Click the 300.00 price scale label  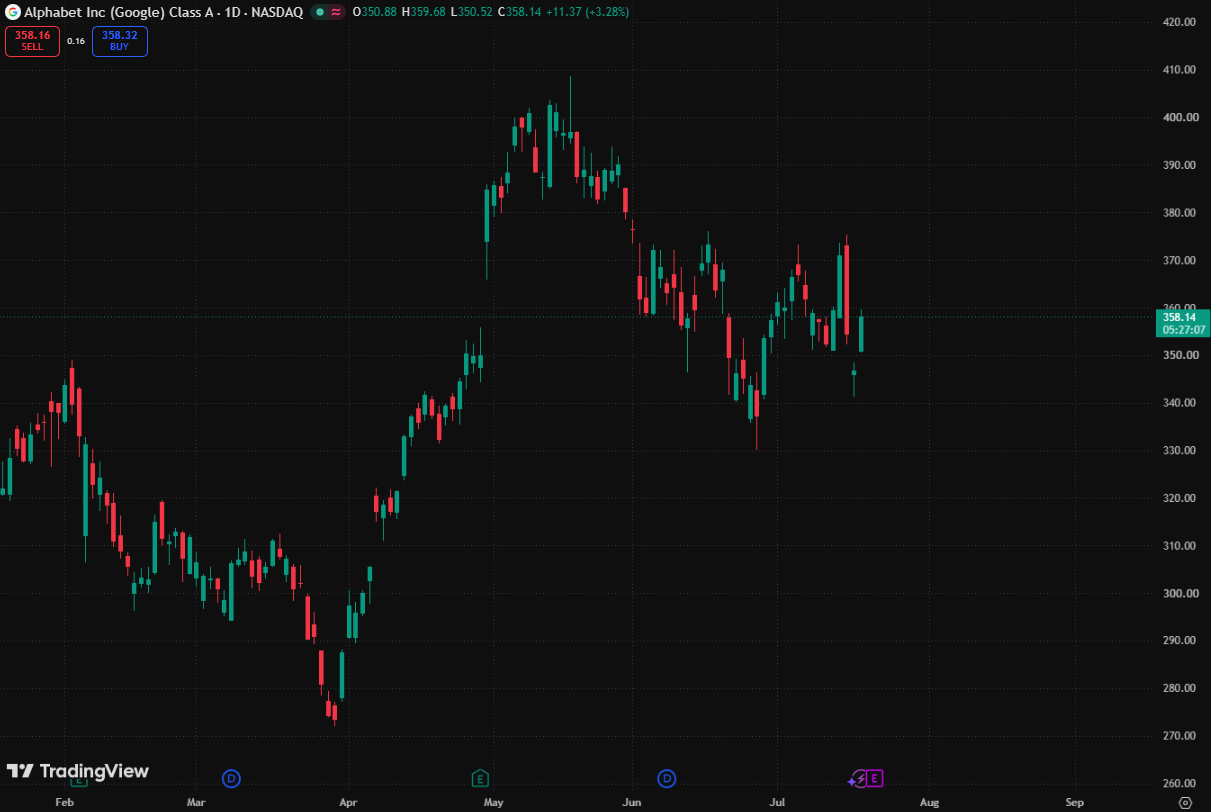click(x=1180, y=593)
